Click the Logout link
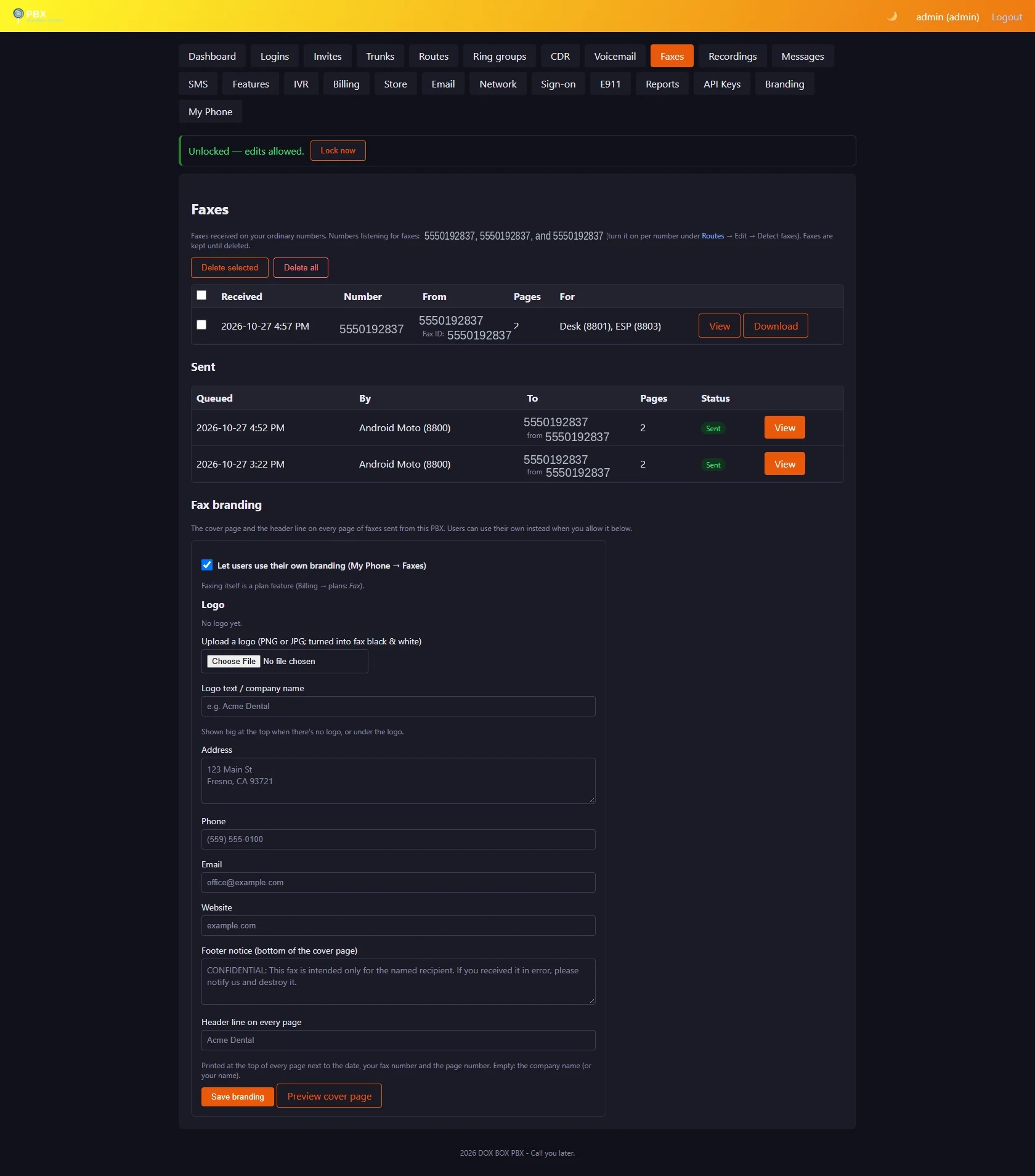 coord(1007,17)
